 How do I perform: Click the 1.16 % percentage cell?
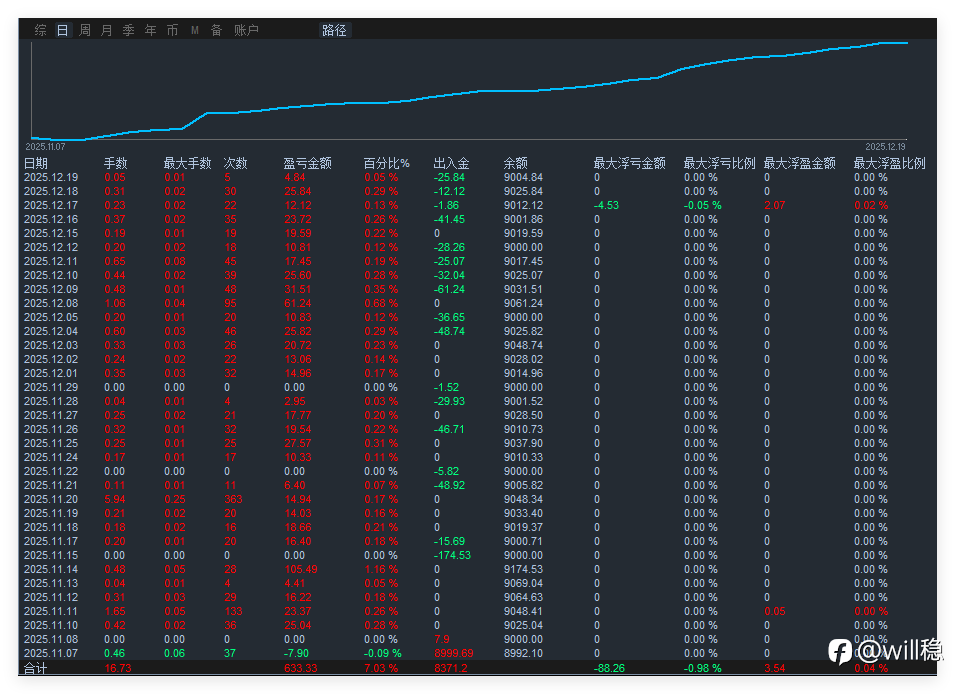click(x=381, y=570)
